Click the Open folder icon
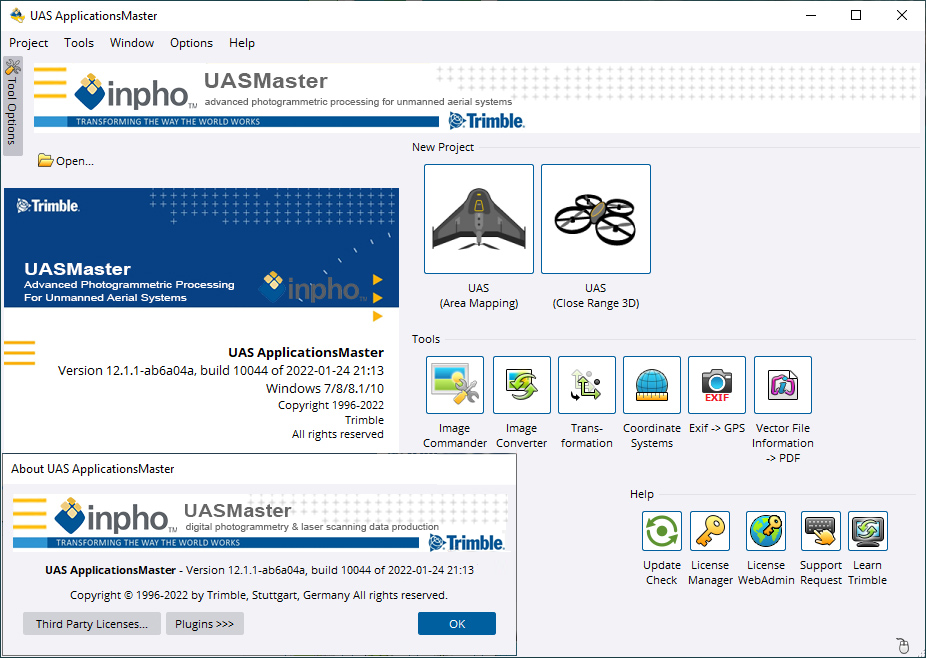Image resolution: width=926 pixels, height=658 pixels. click(x=45, y=160)
